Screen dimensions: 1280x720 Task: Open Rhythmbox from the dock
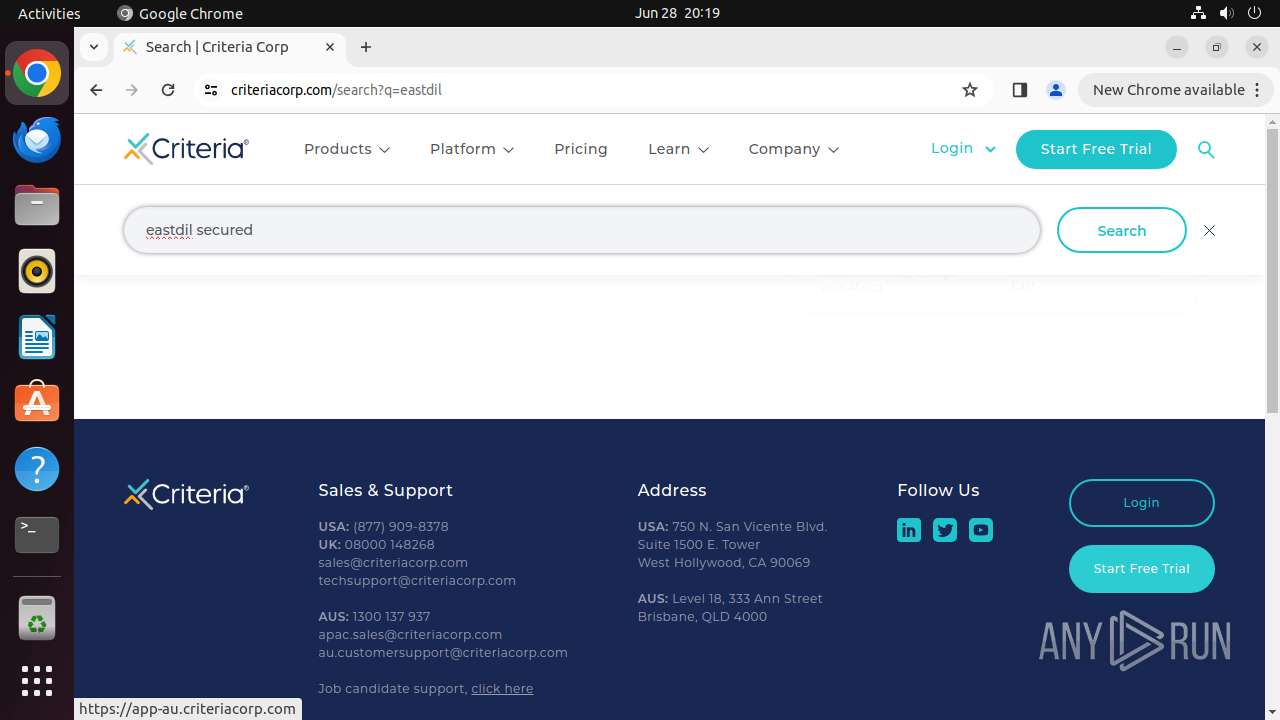click(37, 272)
